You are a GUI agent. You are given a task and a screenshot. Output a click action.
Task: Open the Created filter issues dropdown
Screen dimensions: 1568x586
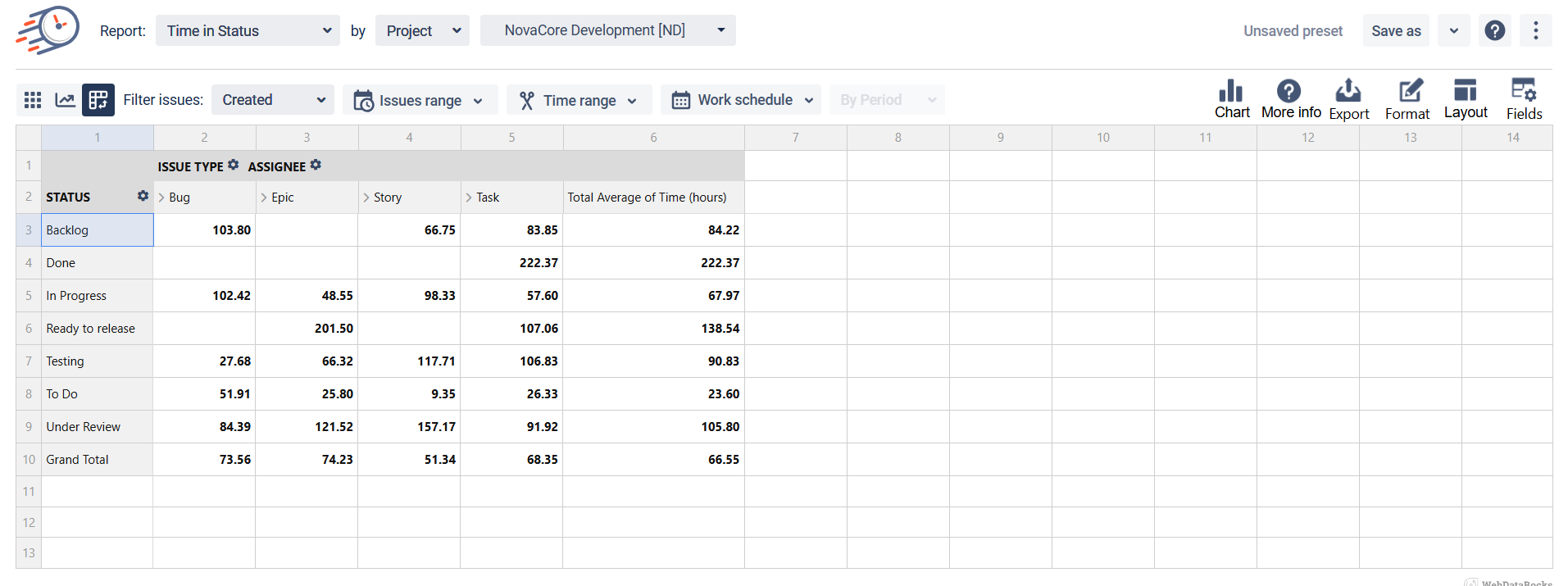[272, 100]
